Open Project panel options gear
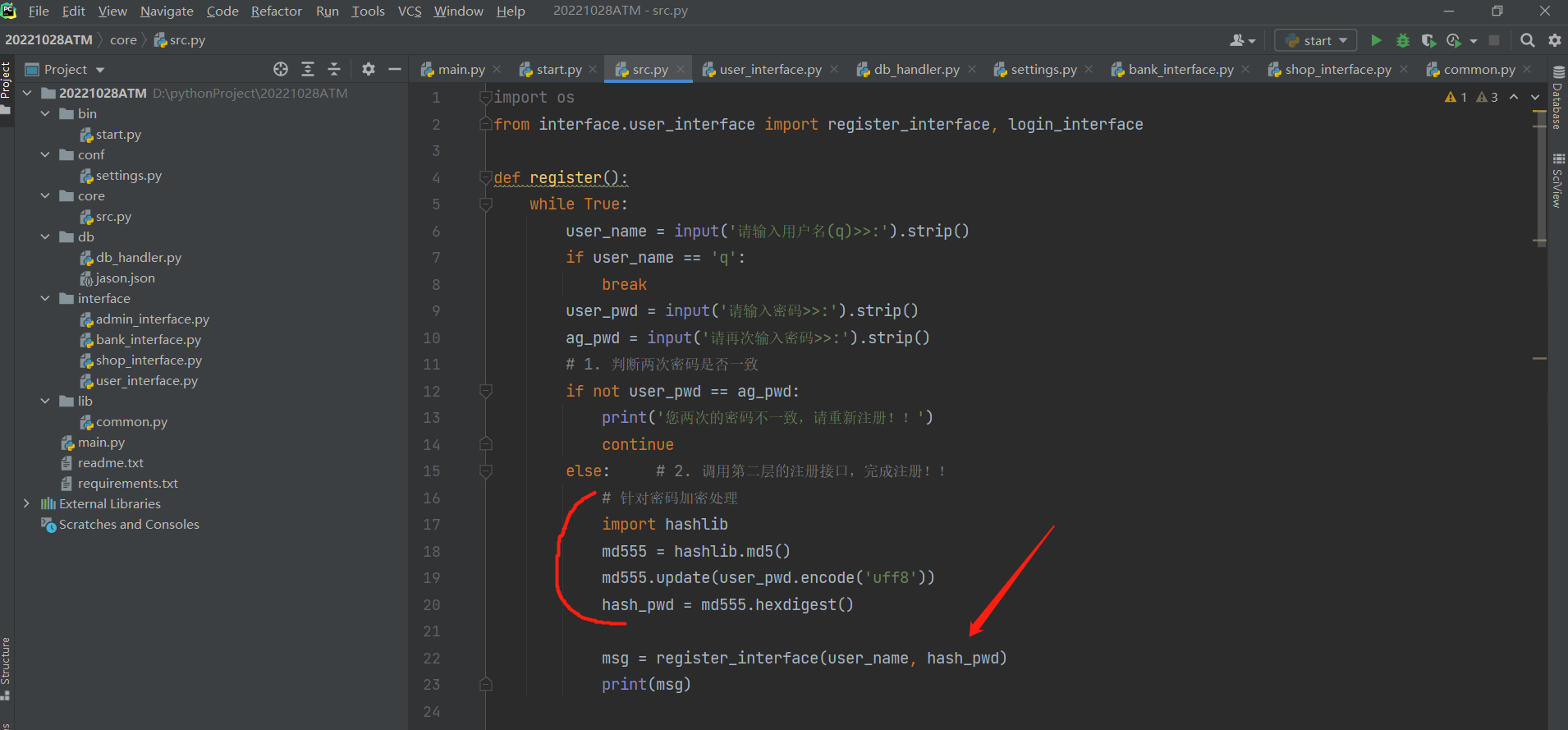This screenshot has height=730, width=1568. (x=369, y=70)
